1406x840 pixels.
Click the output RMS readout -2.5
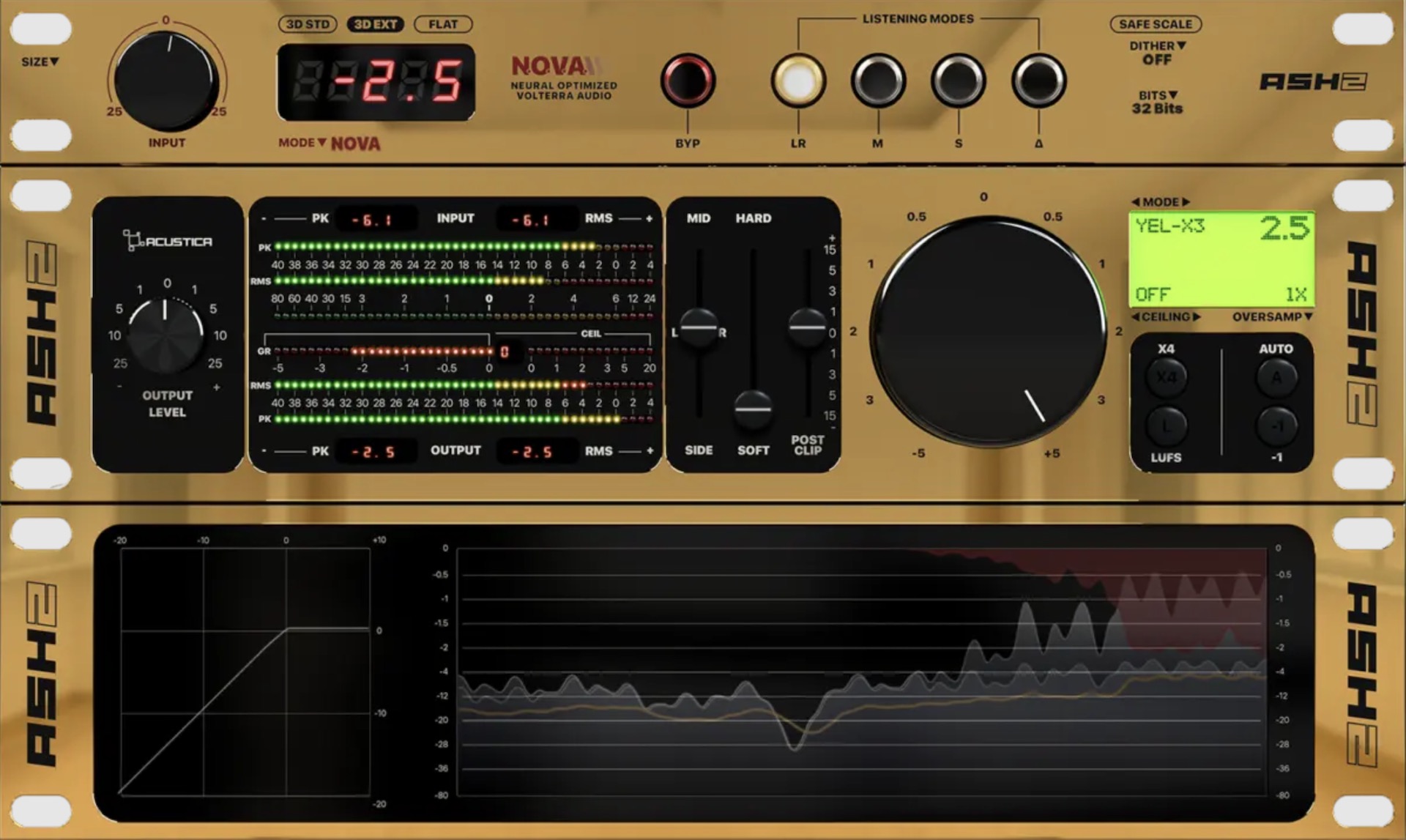(536, 451)
